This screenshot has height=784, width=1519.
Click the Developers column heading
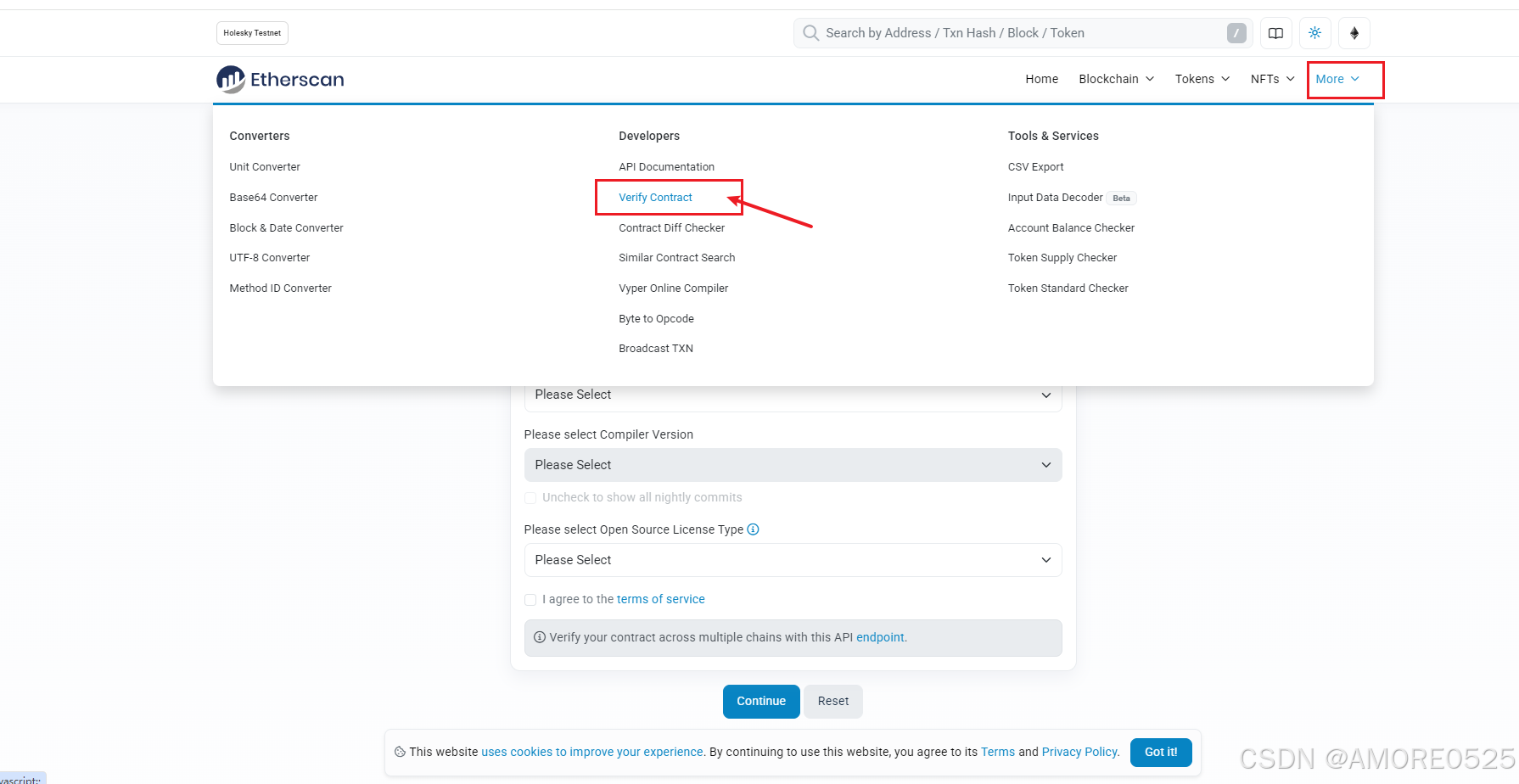649,136
